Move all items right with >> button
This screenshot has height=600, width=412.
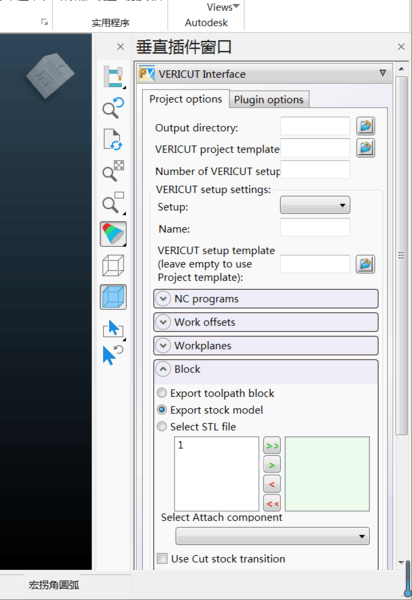(x=272, y=446)
